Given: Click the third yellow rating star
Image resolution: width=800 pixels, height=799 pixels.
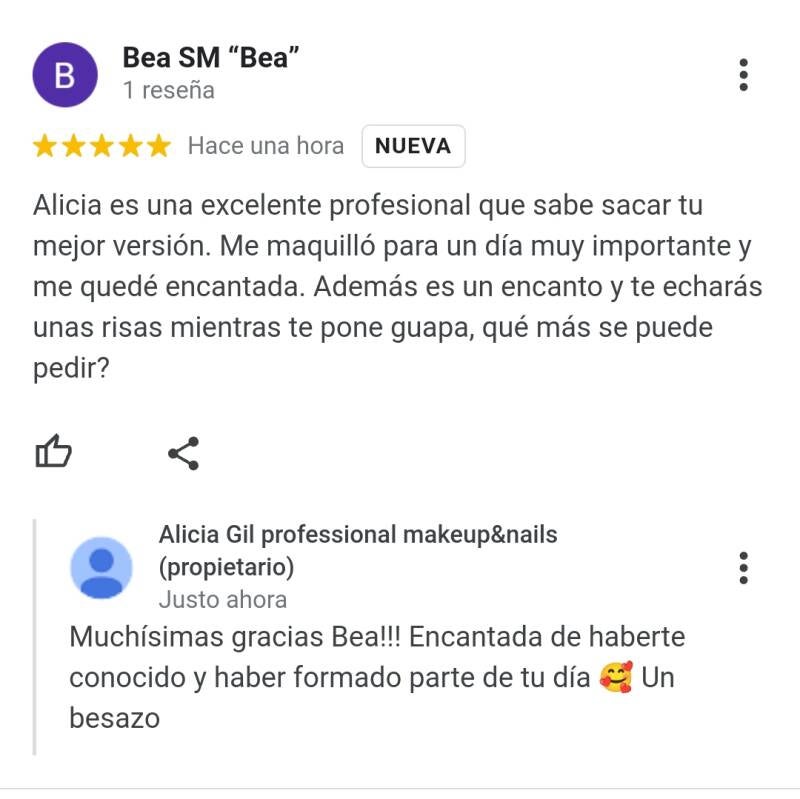Looking at the screenshot, I should tap(102, 145).
